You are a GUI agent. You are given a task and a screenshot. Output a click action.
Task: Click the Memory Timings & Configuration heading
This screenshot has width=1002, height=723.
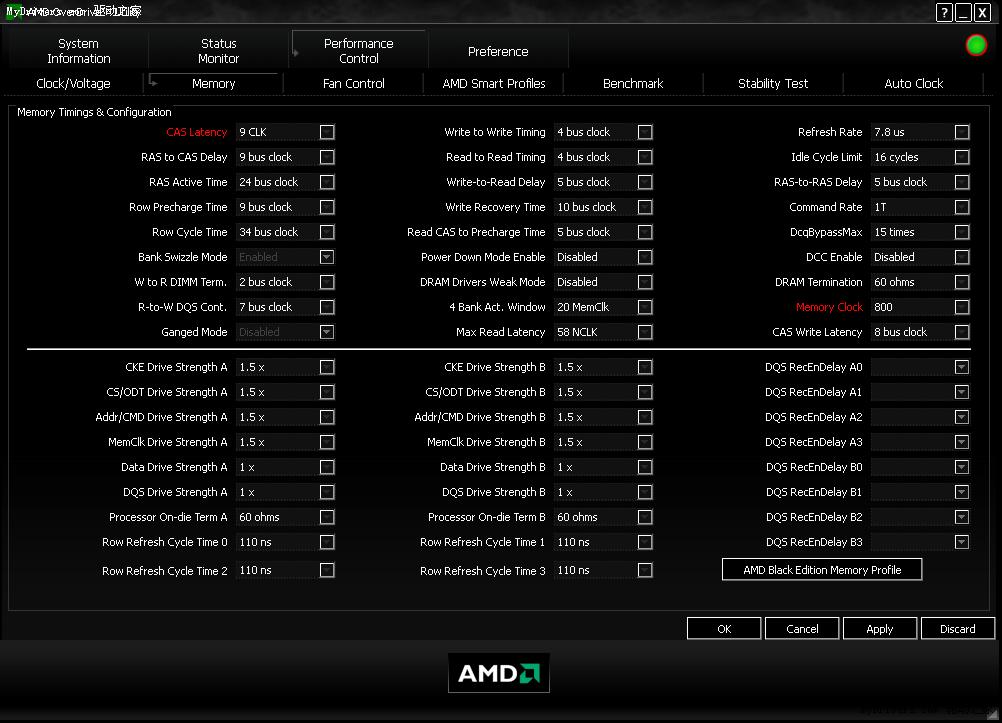click(94, 112)
